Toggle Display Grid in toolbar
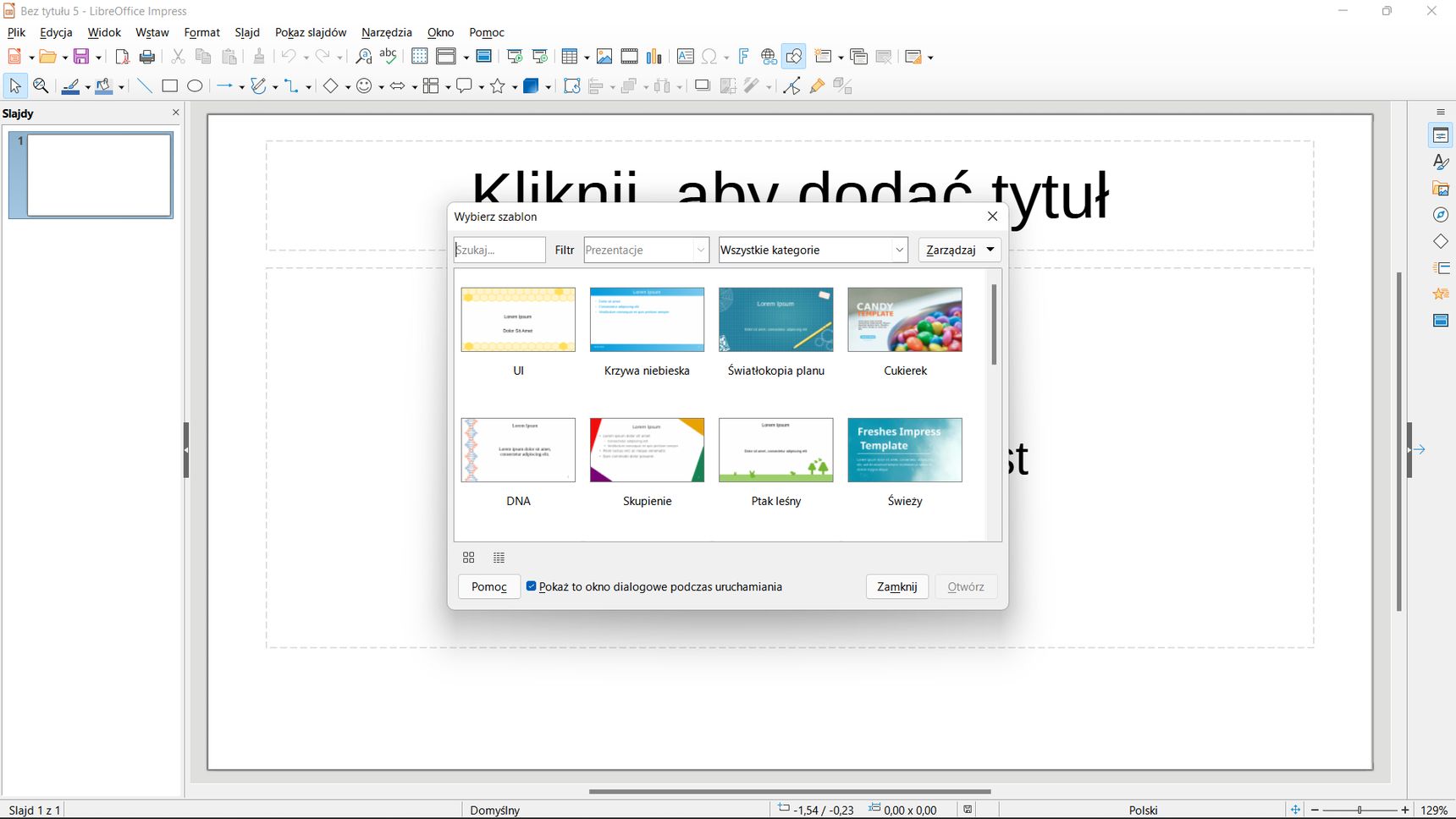 pos(419,57)
